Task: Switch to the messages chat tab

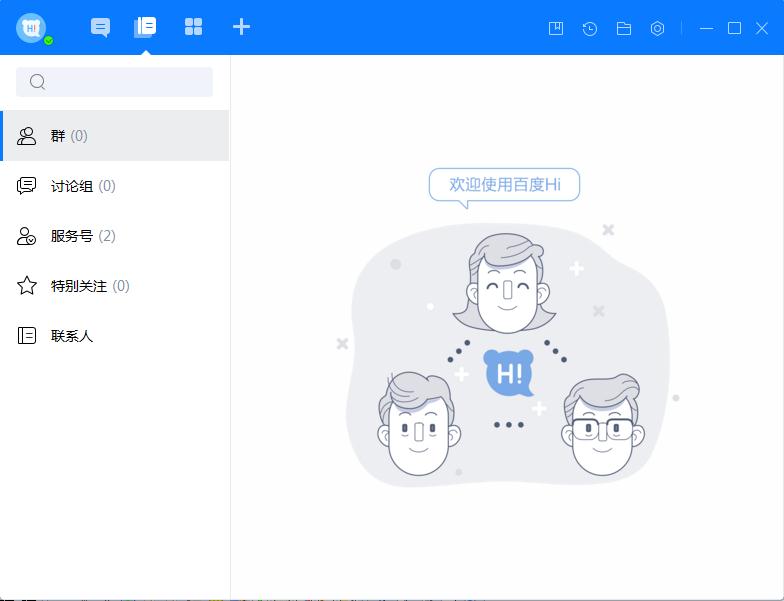Action: coord(100,27)
